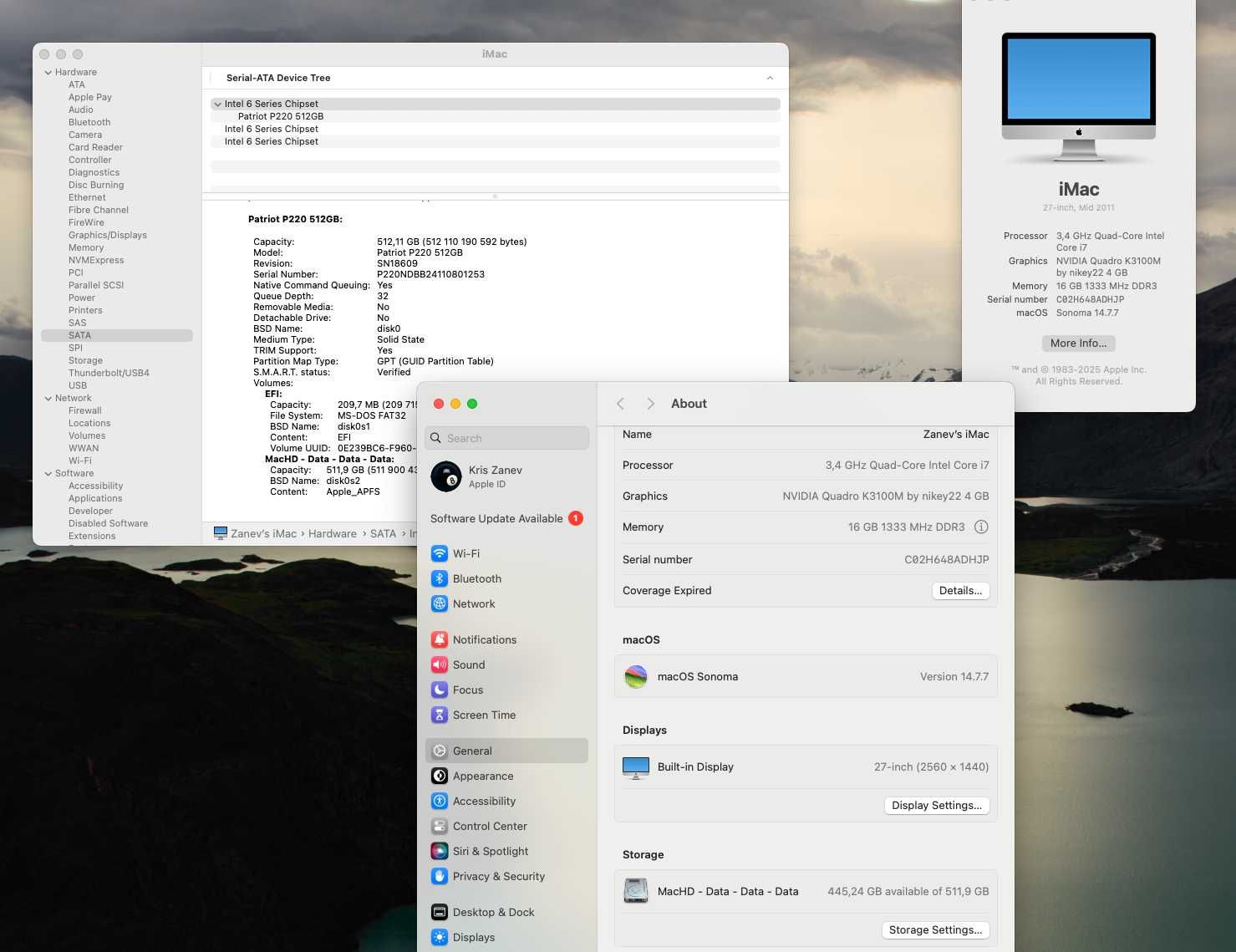
Task: Click Kris Zanev profile avatar
Action: coord(446,476)
